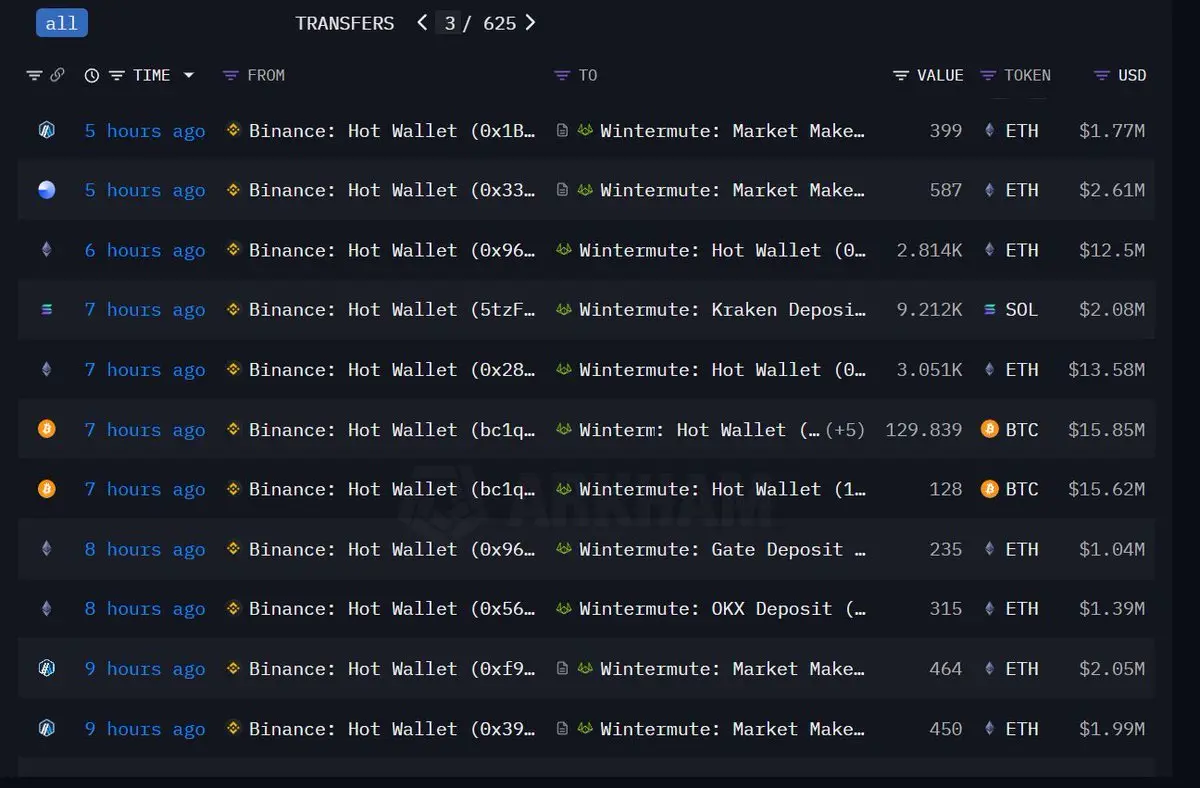Click the 'all' filter button

61,23
